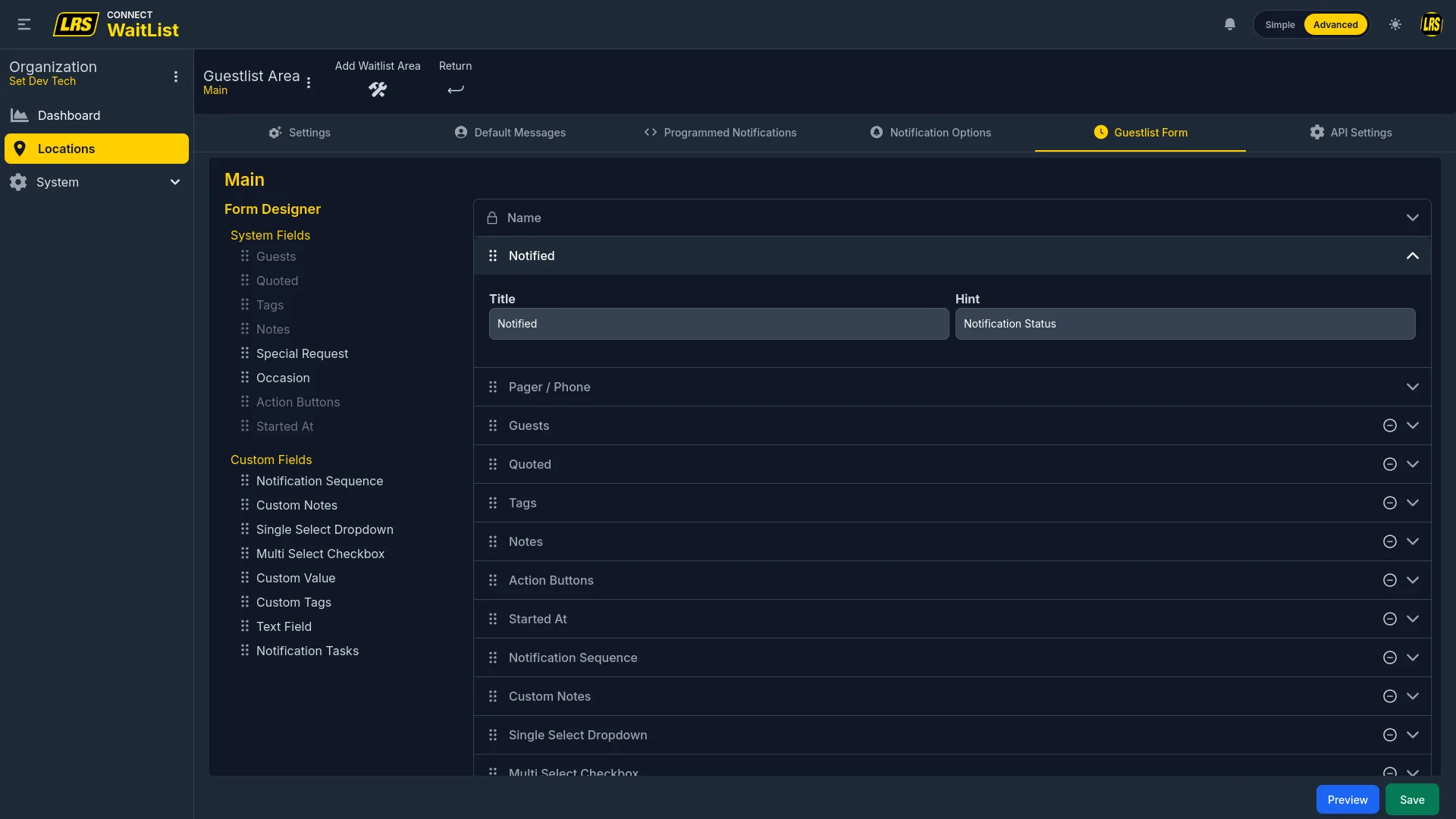Remove Custom Notes field with its minus icon
This screenshot has width=1456, height=819.
pos(1390,696)
